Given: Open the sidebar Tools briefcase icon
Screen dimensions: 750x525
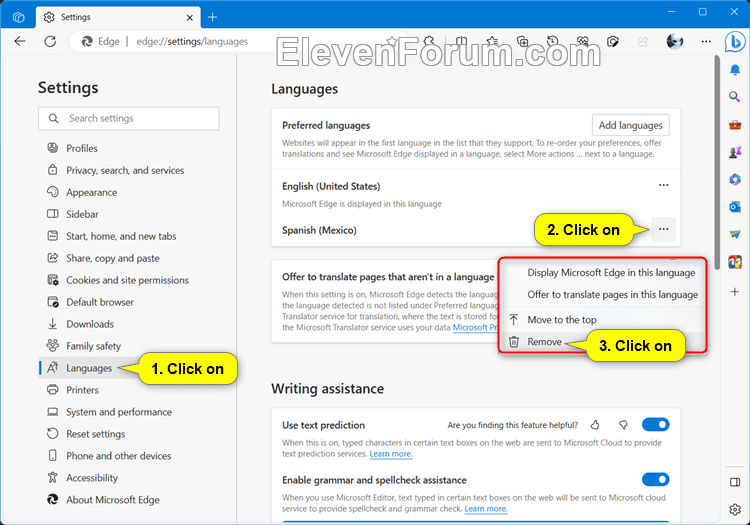Looking at the screenshot, I should 735,125.
